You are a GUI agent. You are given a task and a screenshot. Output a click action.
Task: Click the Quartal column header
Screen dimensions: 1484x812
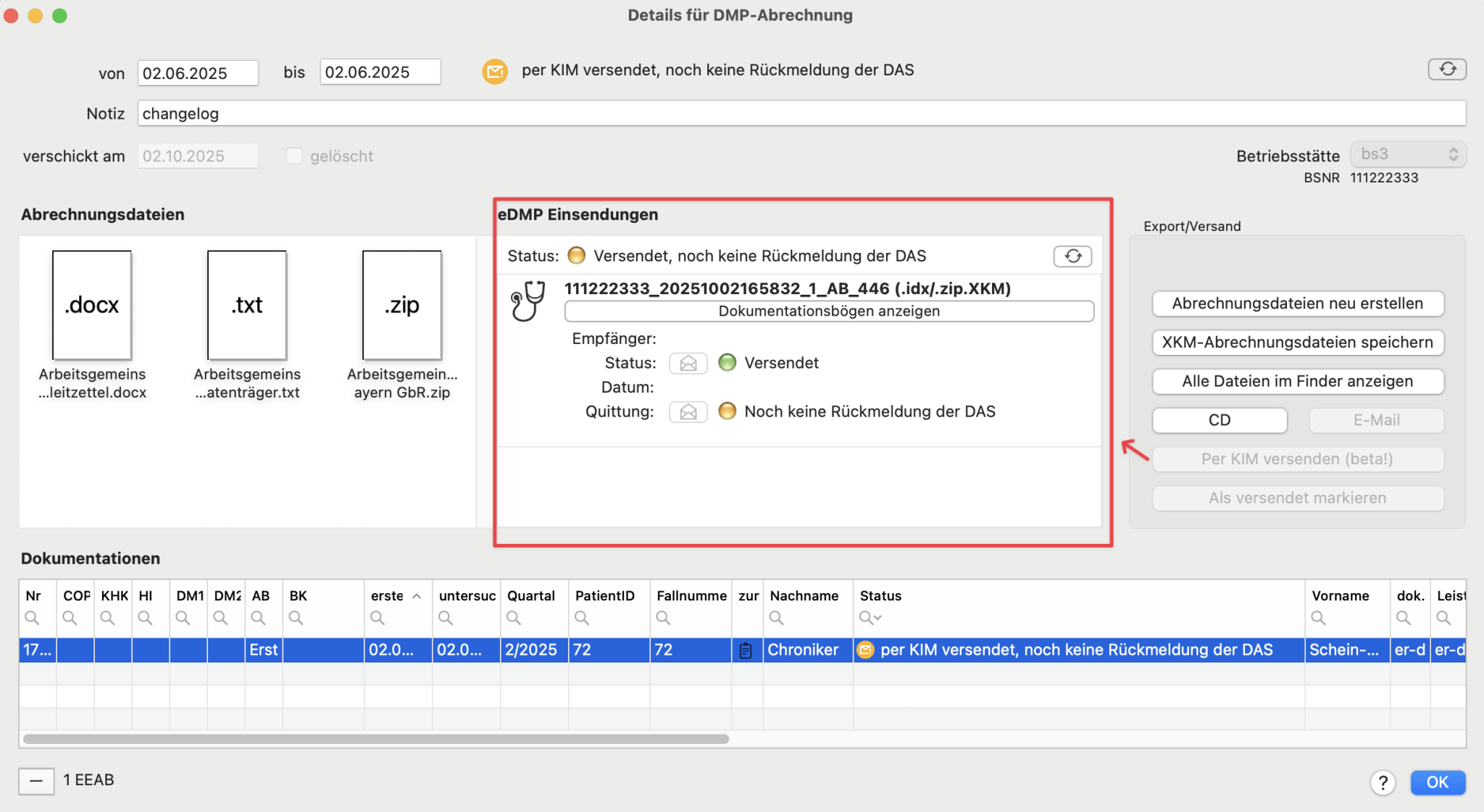(x=530, y=596)
